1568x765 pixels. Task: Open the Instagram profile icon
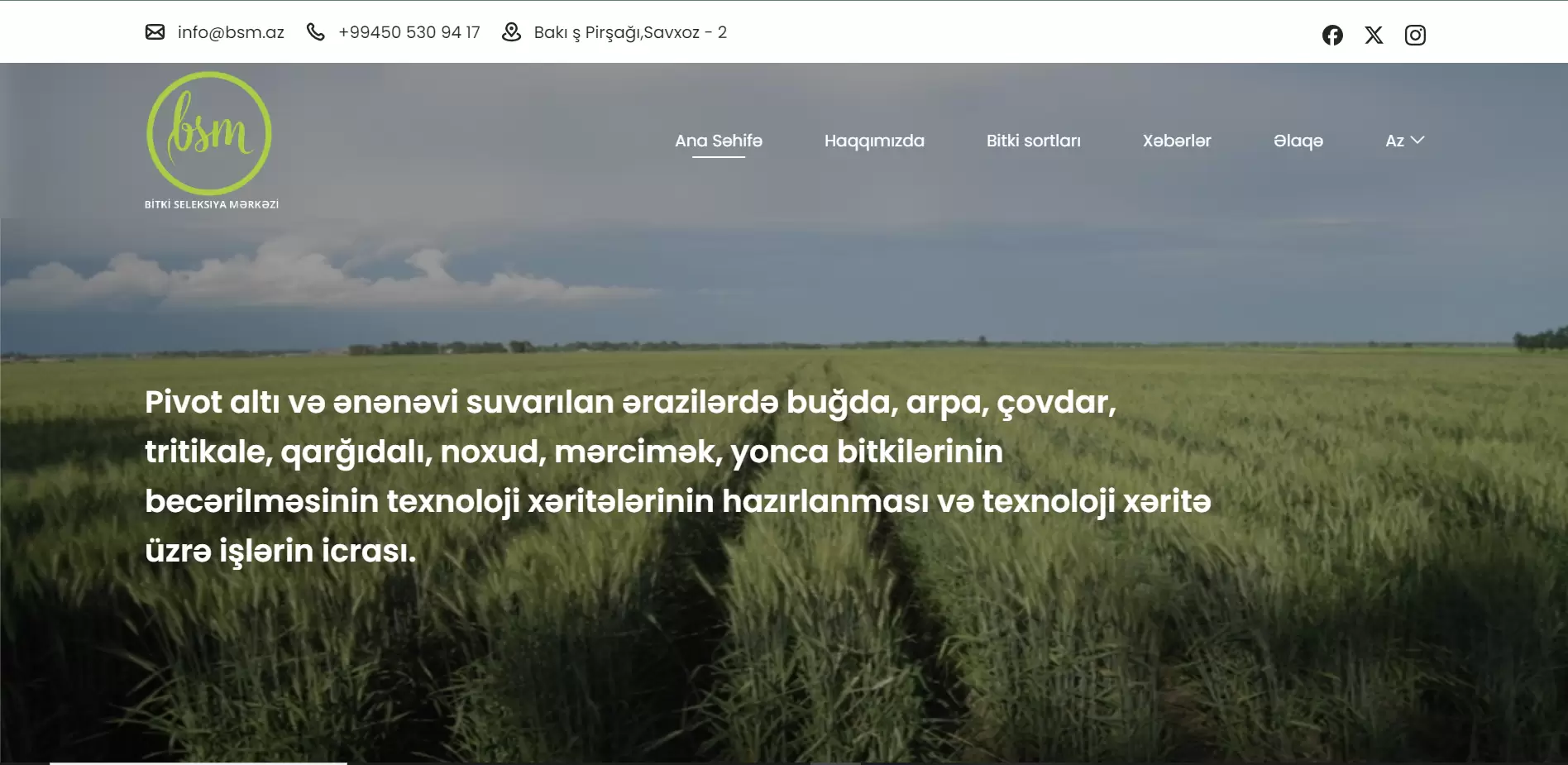point(1415,35)
